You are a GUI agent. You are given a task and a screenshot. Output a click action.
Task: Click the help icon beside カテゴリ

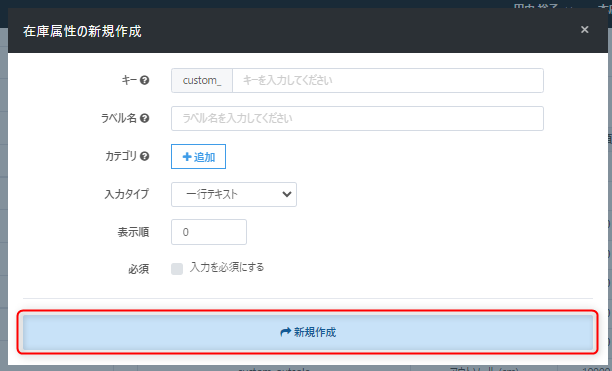(144, 156)
